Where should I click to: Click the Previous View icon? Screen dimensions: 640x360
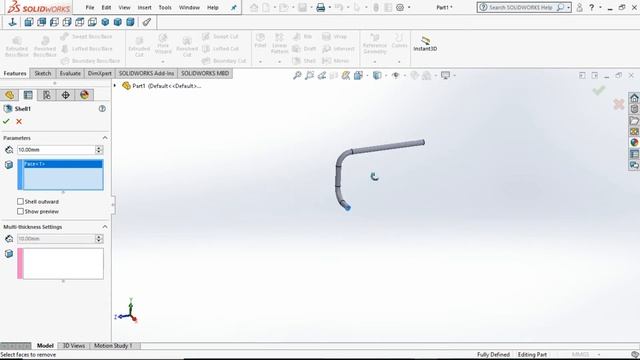pyautogui.click(x=322, y=75)
